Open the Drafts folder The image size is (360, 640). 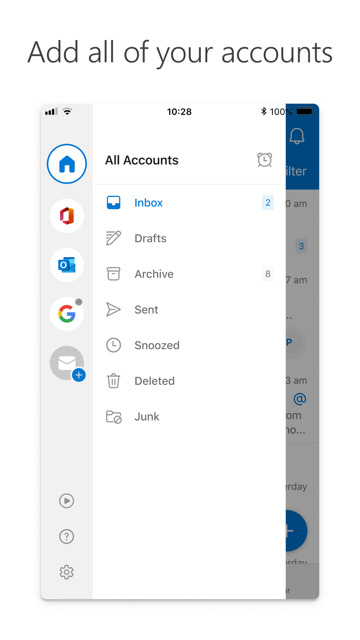(x=189, y=238)
